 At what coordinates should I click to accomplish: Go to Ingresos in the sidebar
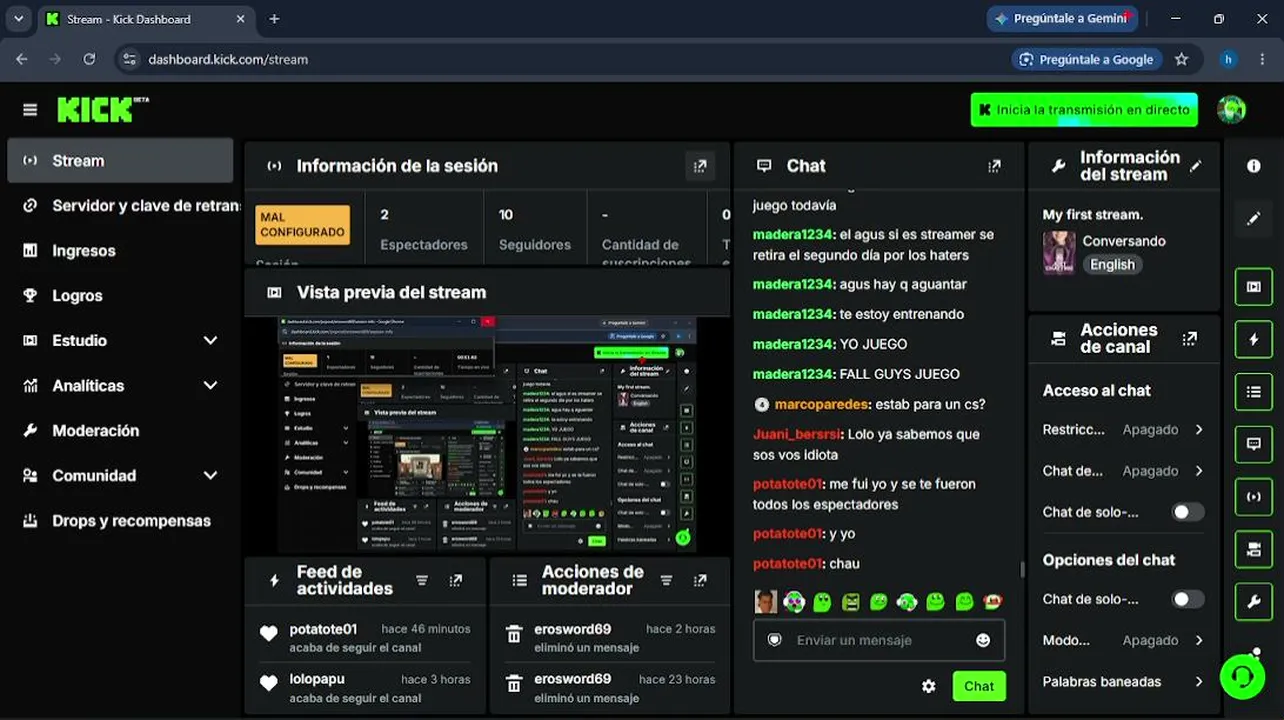point(120,251)
